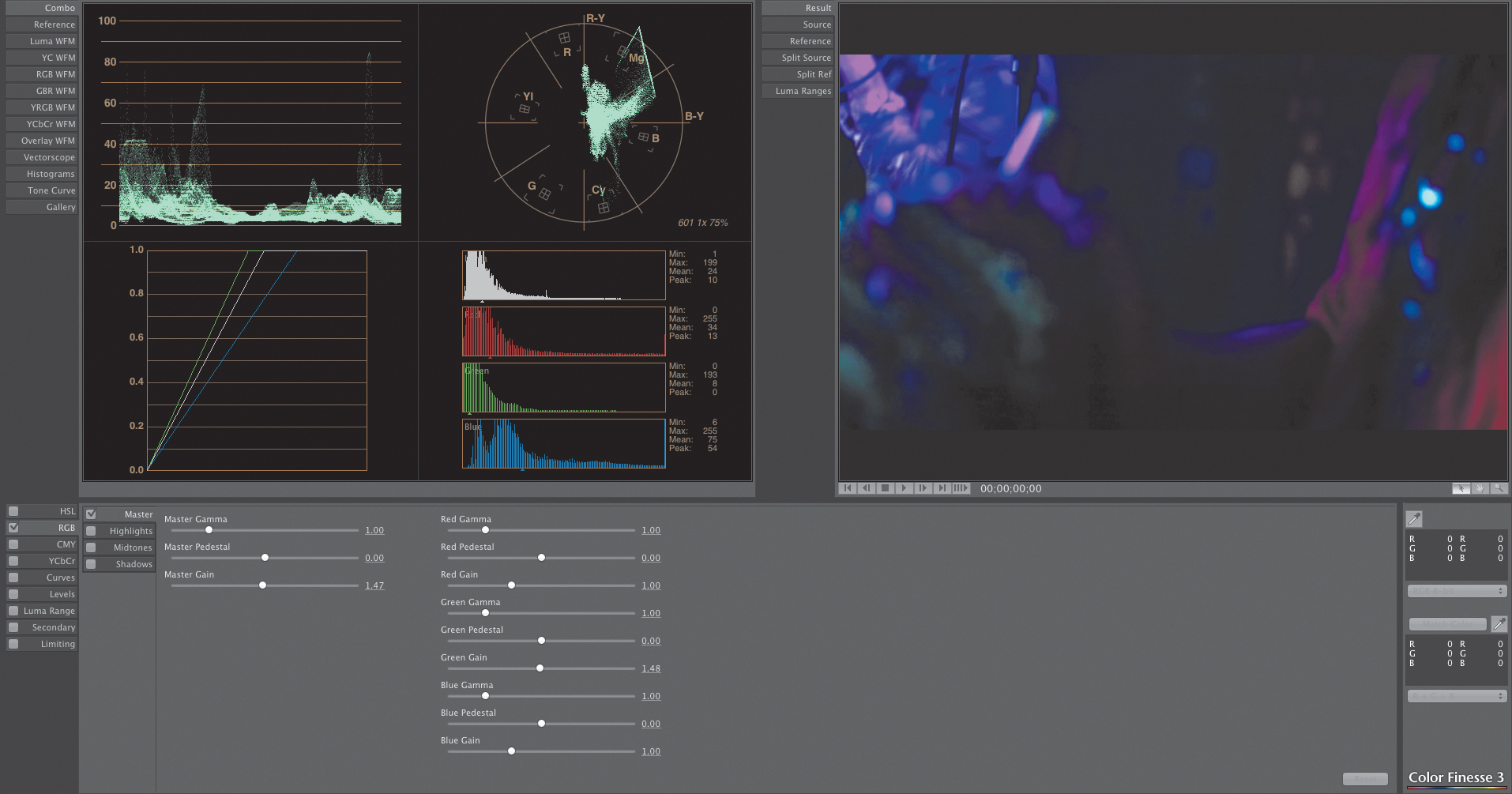Enable the Levels checkbox
This screenshot has height=794, width=1512.
pyautogui.click(x=13, y=594)
